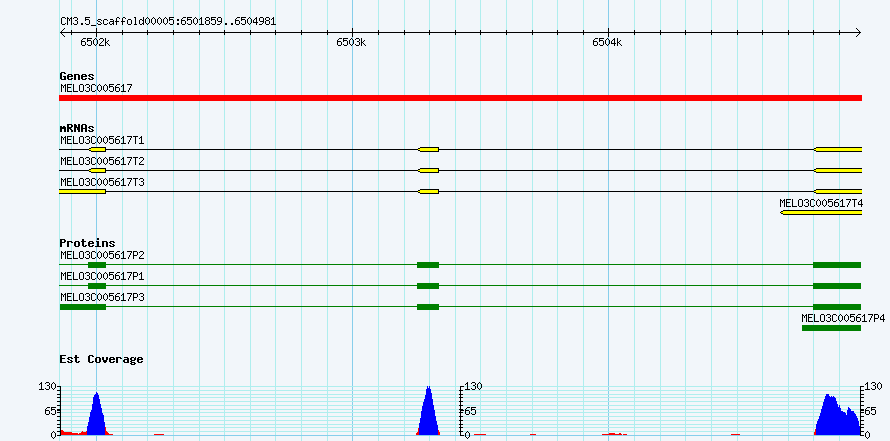Open the Genes track heading
The height and width of the screenshot is (441, 890).
[77, 77]
